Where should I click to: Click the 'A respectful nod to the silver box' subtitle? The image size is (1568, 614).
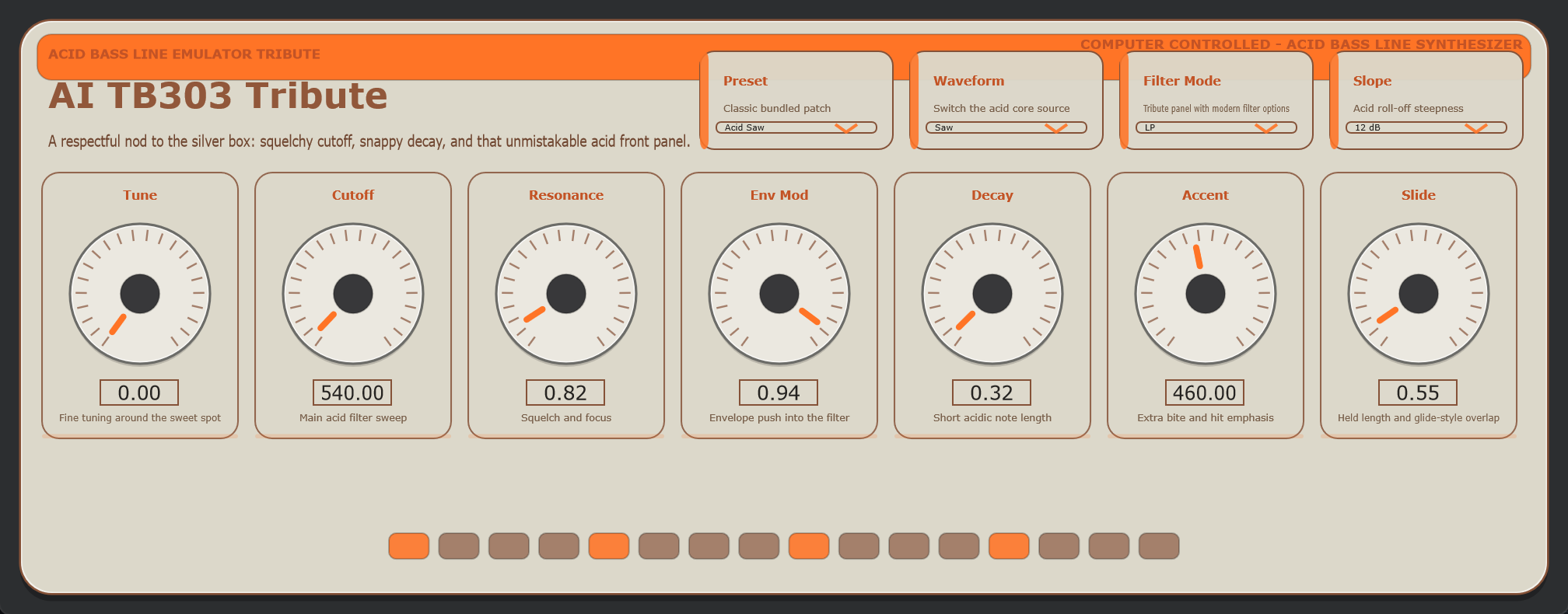(x=369, y=141)
